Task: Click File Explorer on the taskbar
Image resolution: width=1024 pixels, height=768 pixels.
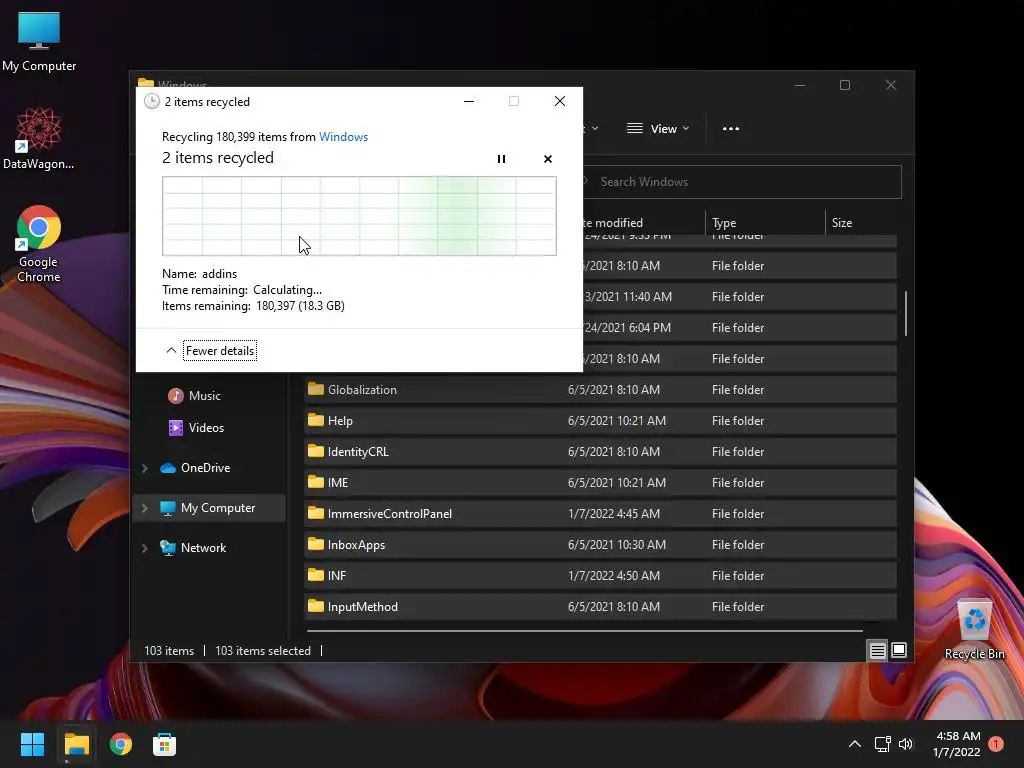Action: [76, 744]
